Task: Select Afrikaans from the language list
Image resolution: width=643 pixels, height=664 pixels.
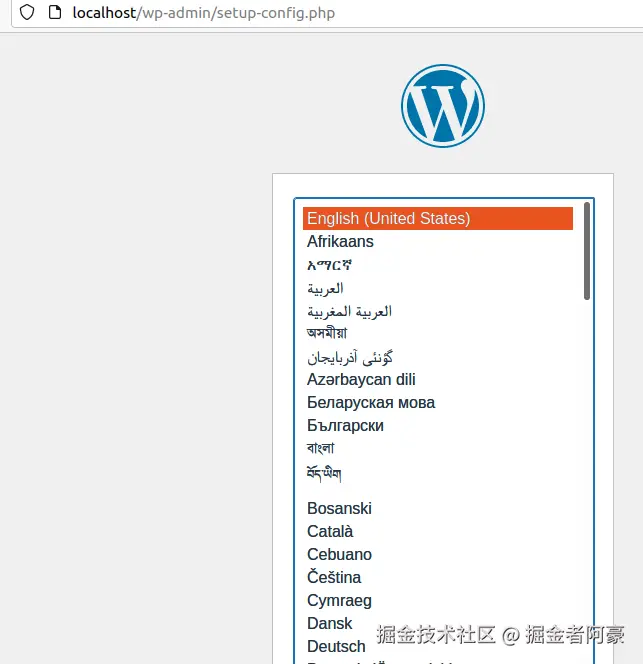Action: tap(438, 241)
